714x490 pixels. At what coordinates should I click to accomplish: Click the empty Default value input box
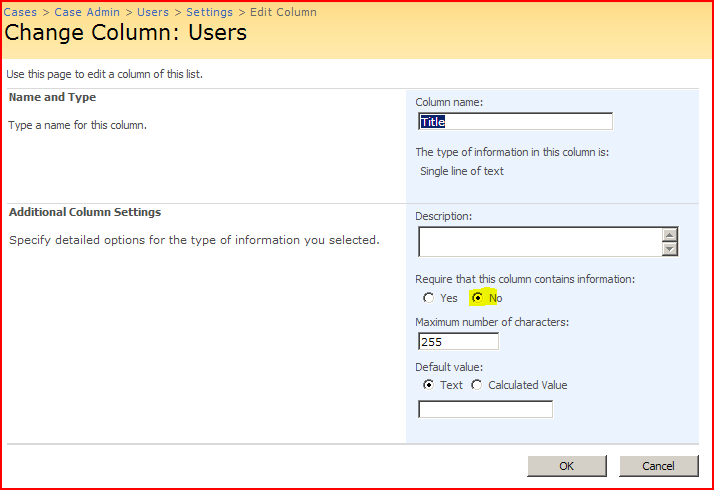[485, 409]
